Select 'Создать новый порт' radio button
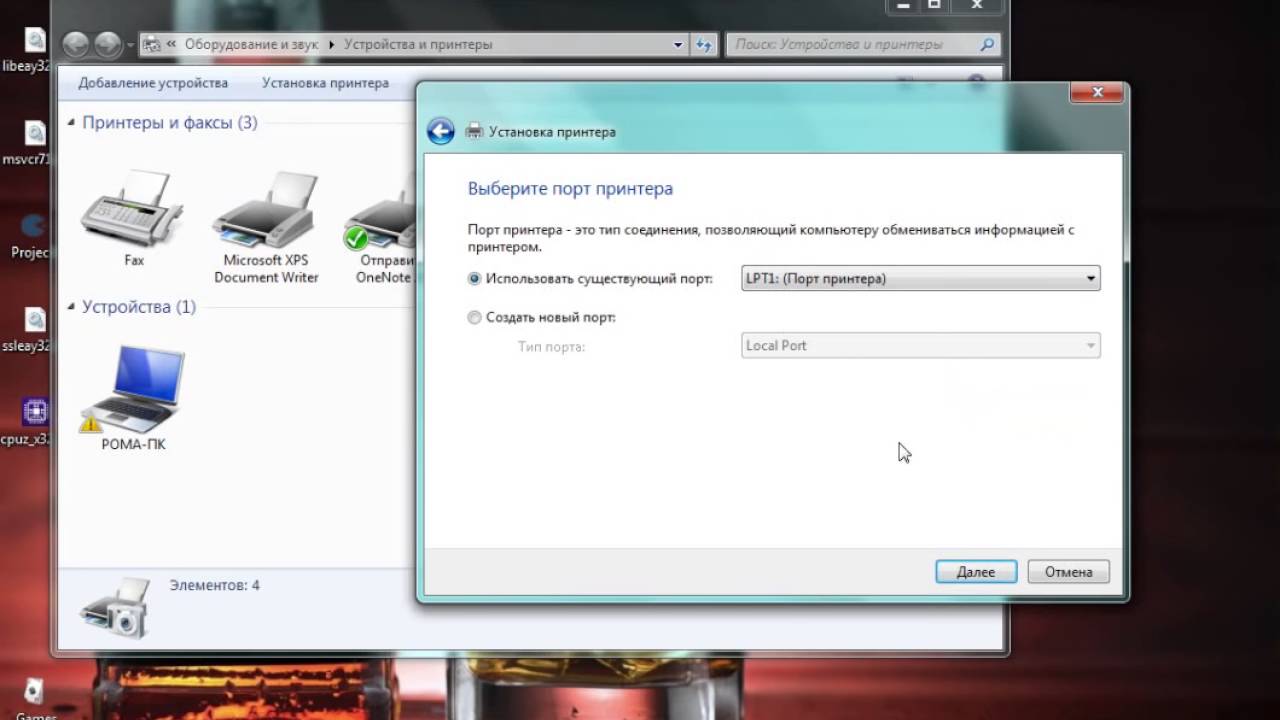Viewport: 1280px width, 720px height. [475, 317]
